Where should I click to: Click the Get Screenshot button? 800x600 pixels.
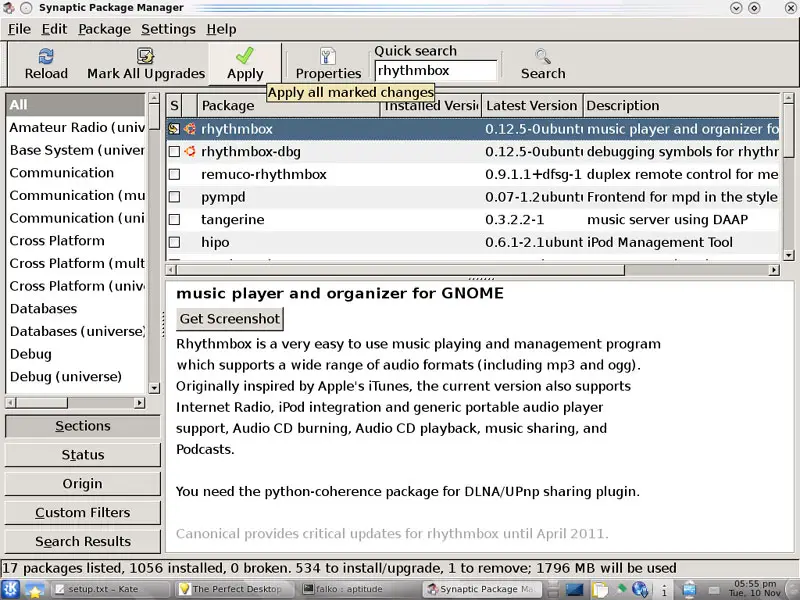tap(230, 319)
